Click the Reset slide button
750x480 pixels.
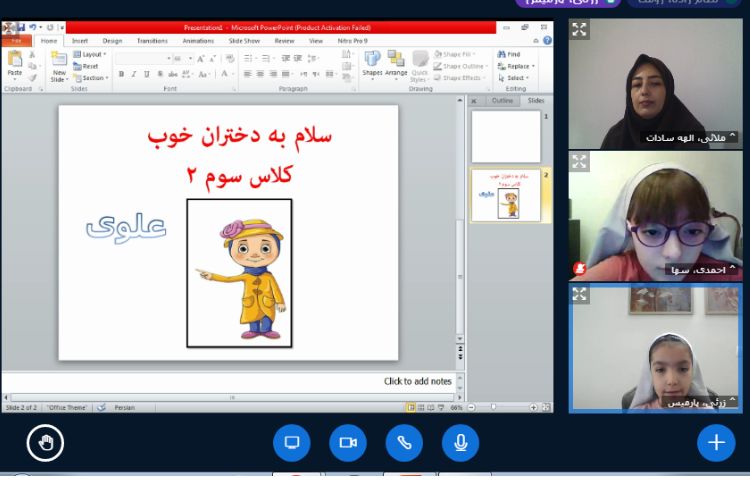(x=86, y=66)
